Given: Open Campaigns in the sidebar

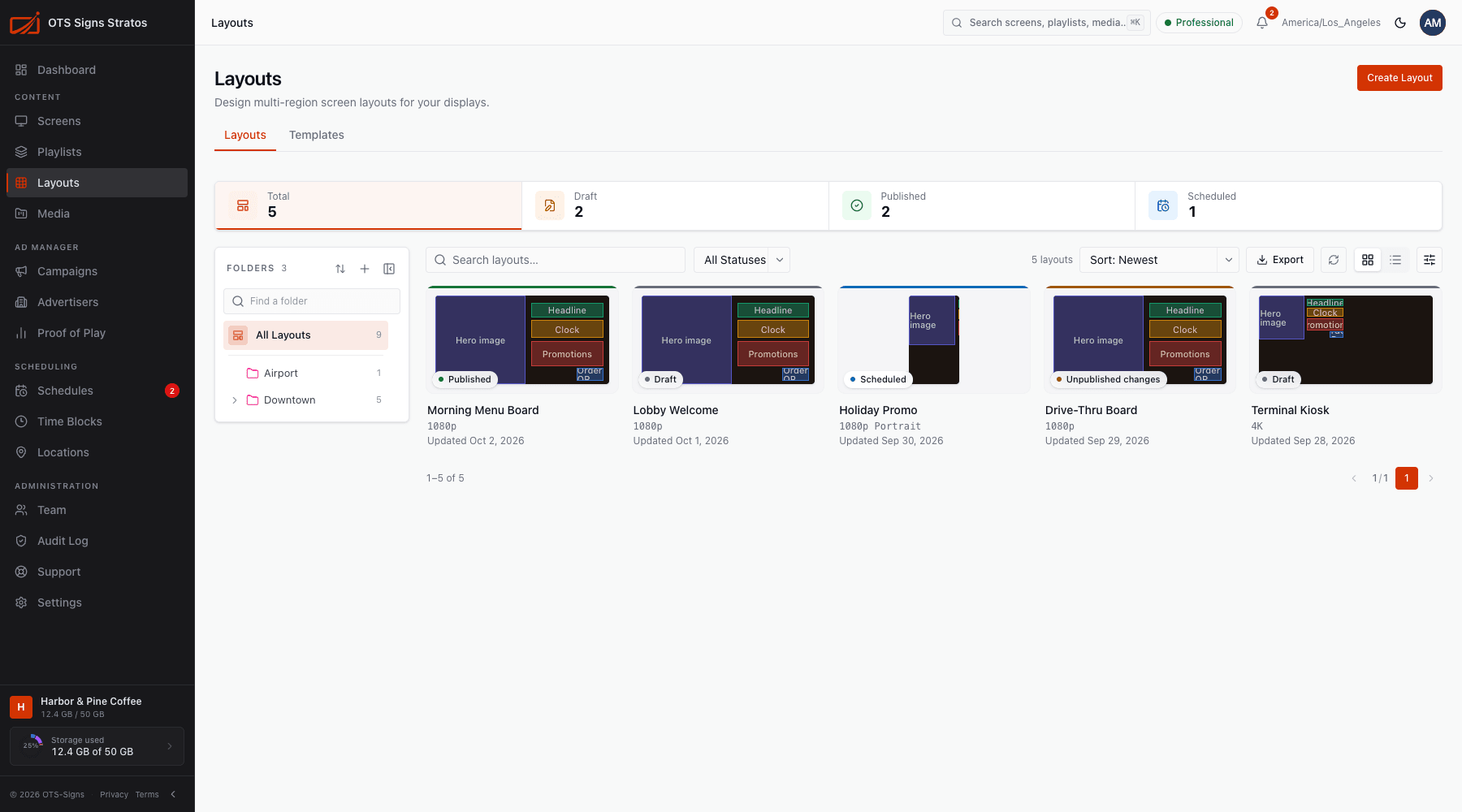Looking at the screenshot, I should [x=97, y=271].
